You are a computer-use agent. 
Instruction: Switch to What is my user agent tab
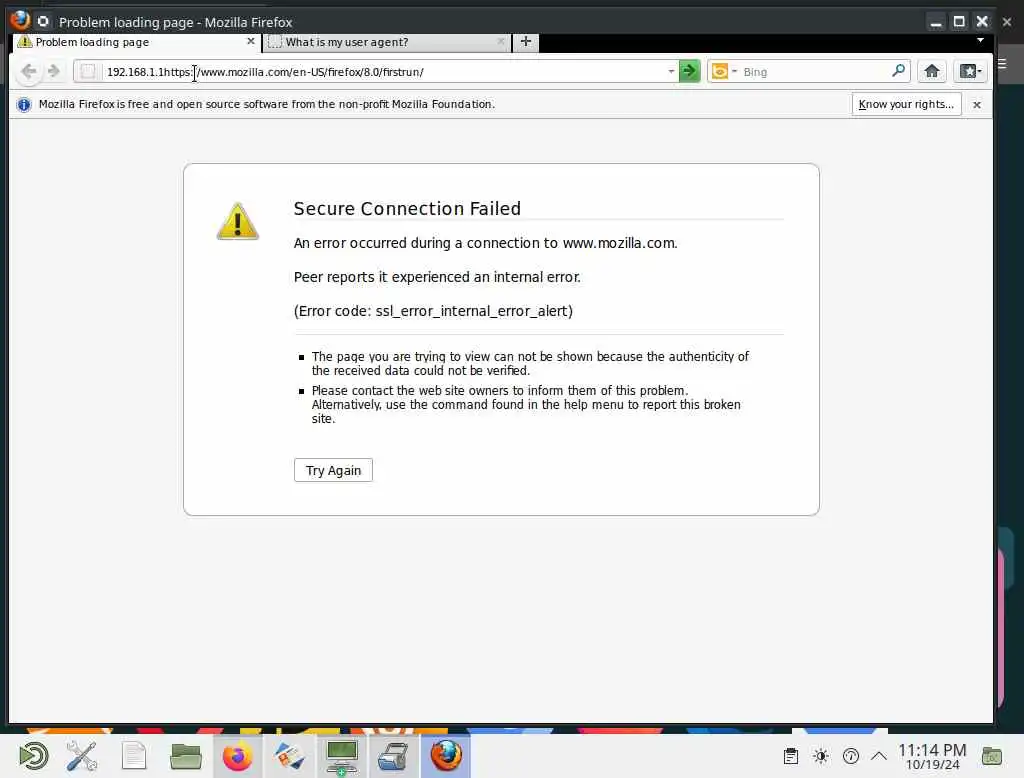[388, 42]
